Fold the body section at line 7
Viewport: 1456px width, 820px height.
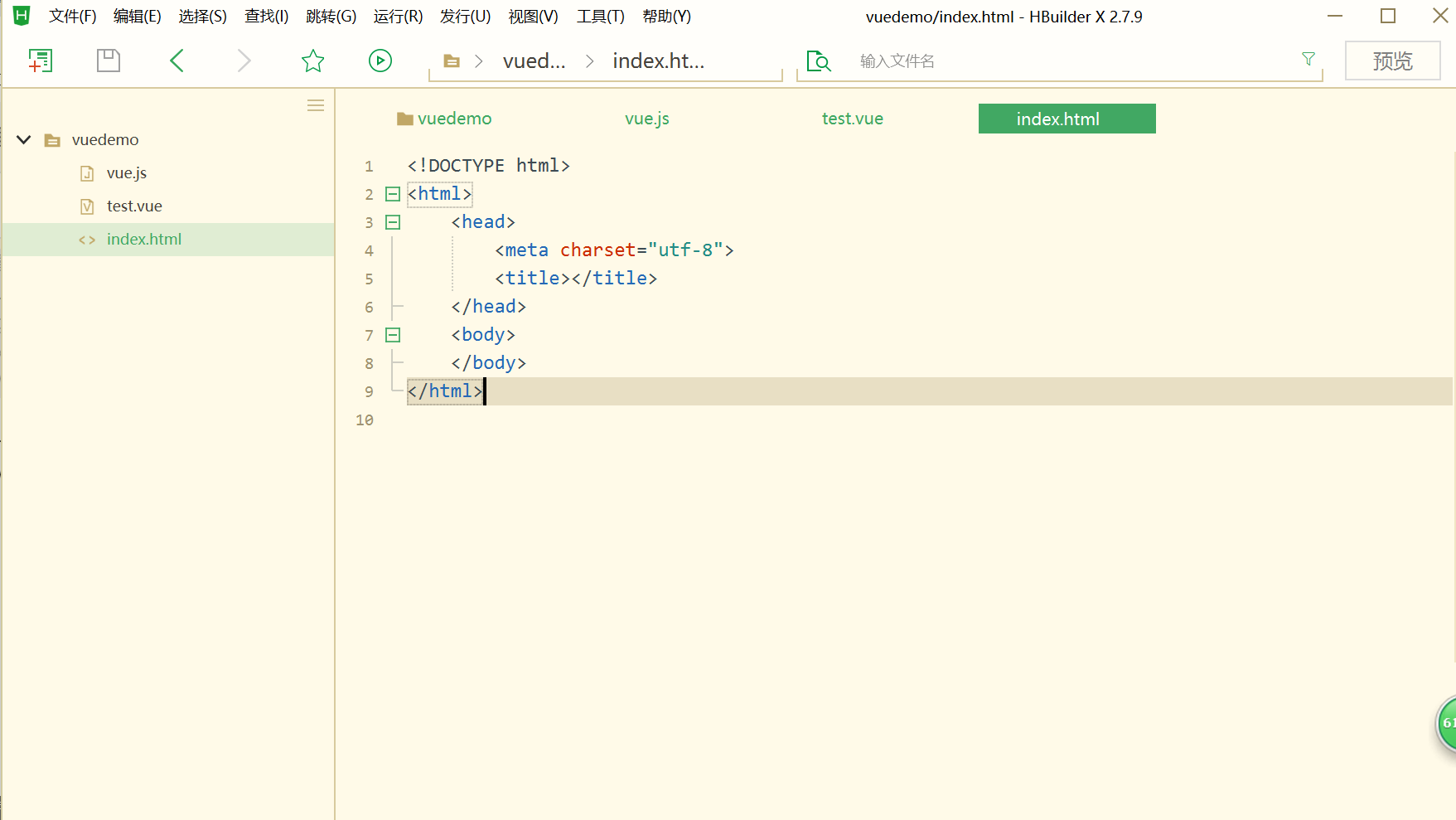coord(392,334)
